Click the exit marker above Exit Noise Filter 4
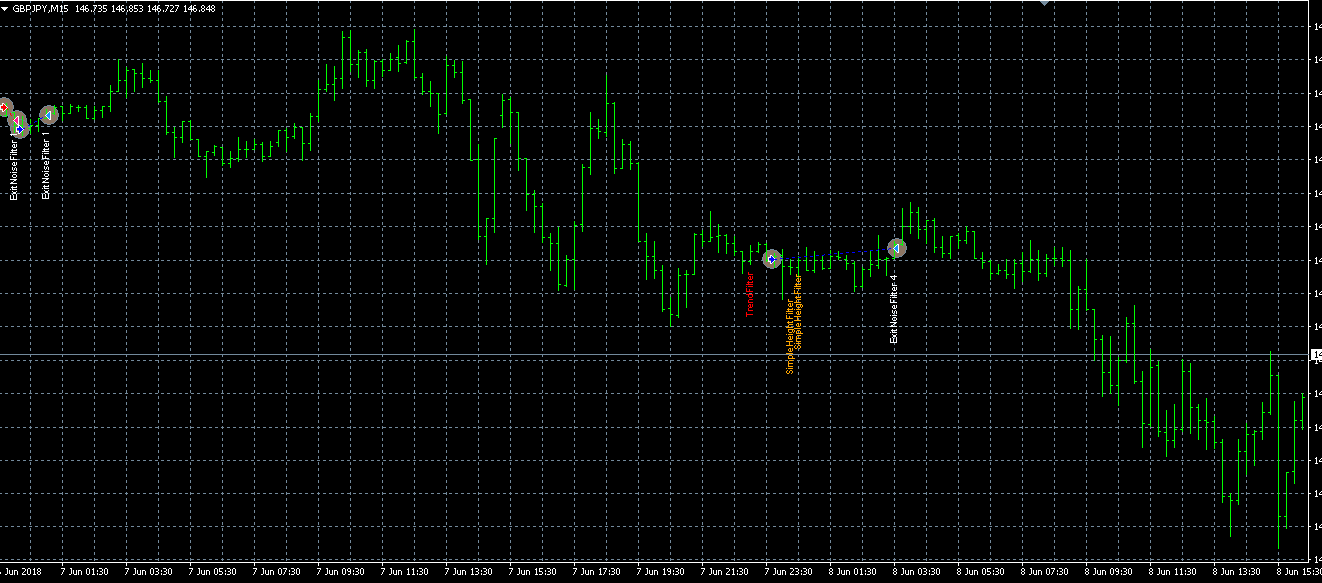This screenshot has height=583, width=1322. tap(897, 247)
